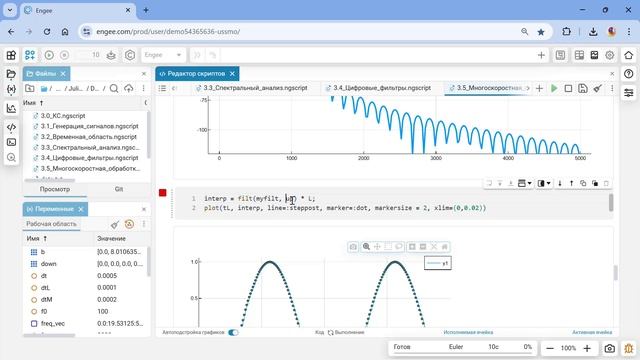This screenshot has height=360, width=640.
Task: Download plot image via camera icon
Action: (353, 247)
